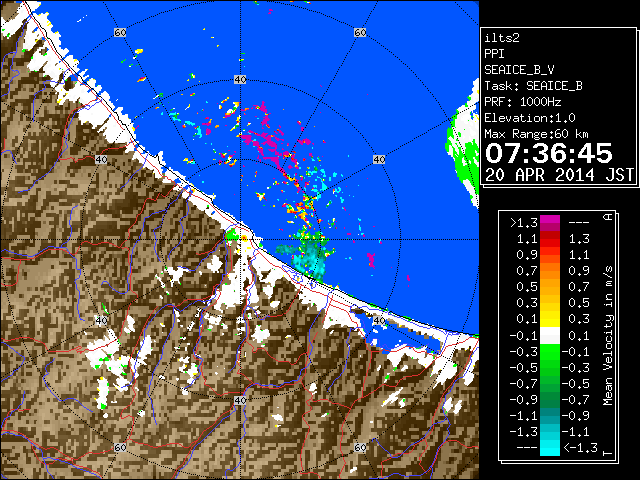Click the 40 km ring label south of center
Screen dimensions: 640x480
[x=240, y=400]
